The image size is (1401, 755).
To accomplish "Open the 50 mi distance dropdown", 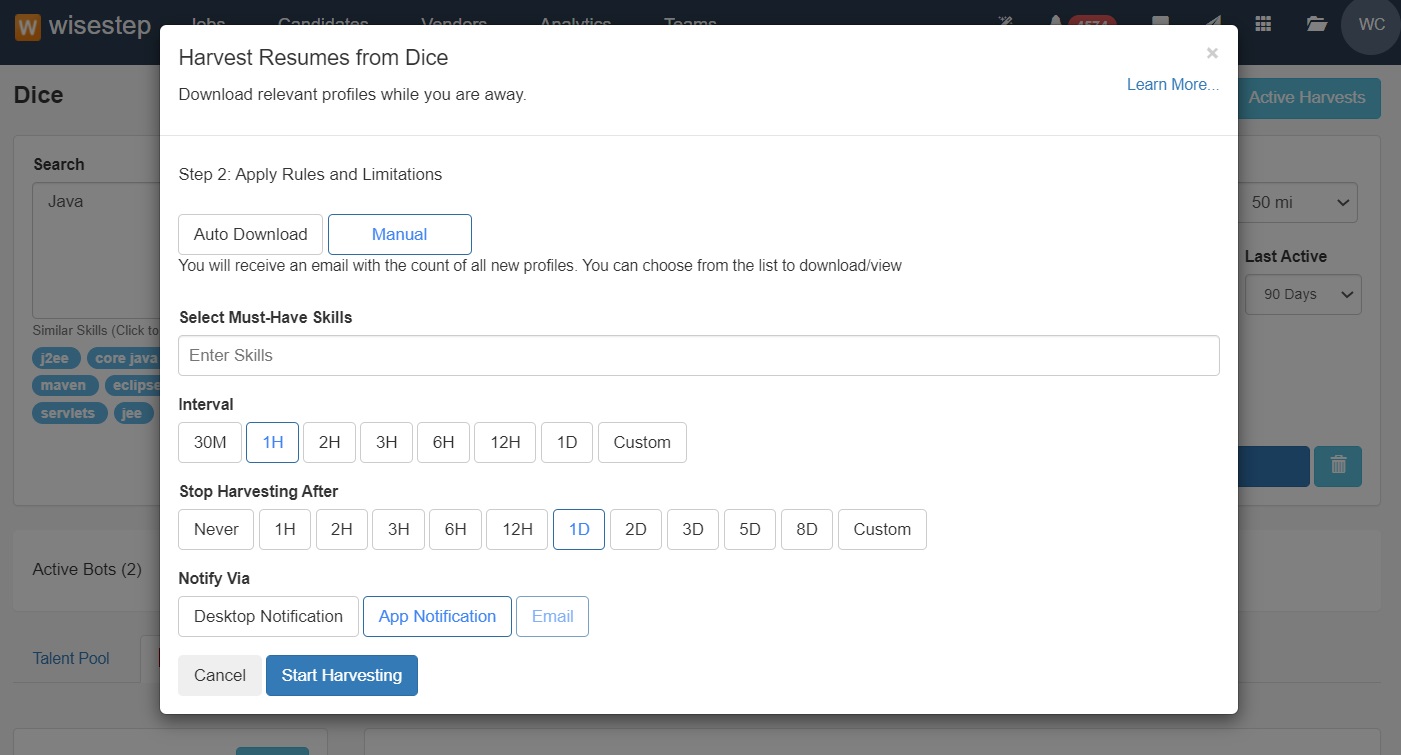I will pyautogui.click(x=1298, y=202).
